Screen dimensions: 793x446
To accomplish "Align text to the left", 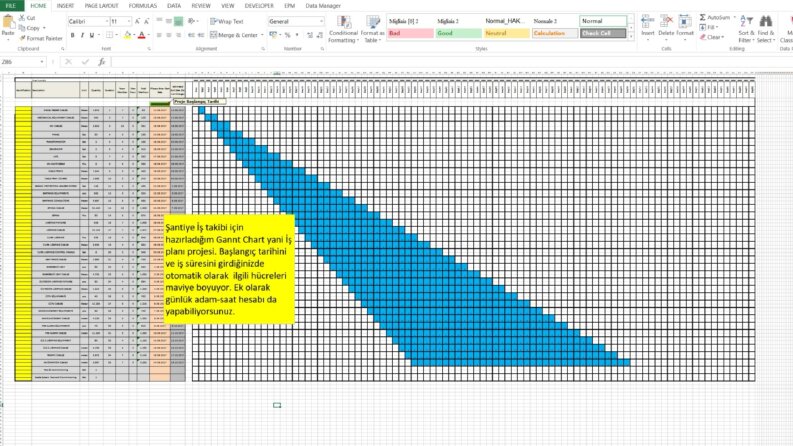I will tap(159, 35).
